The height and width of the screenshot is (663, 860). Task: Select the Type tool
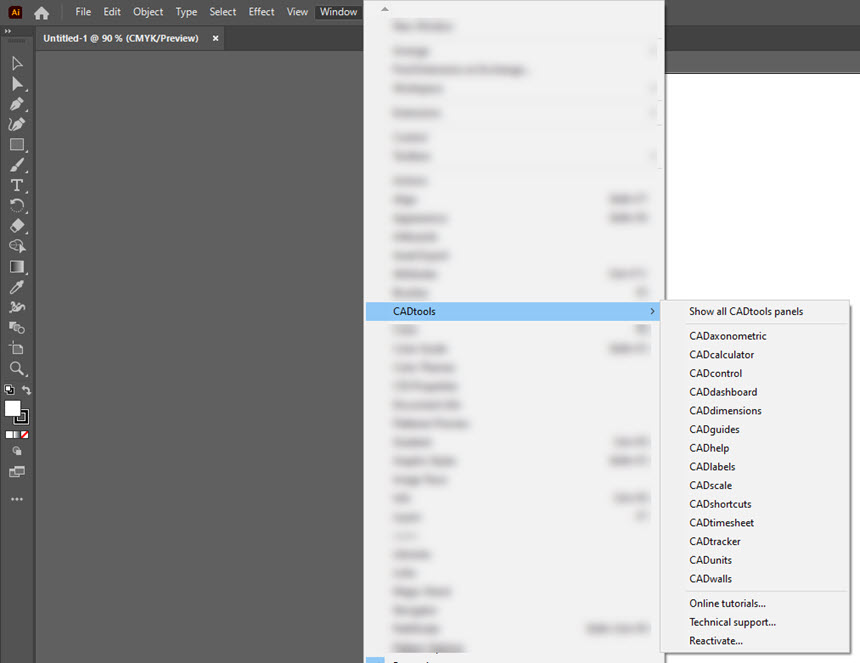coord(17,185)
